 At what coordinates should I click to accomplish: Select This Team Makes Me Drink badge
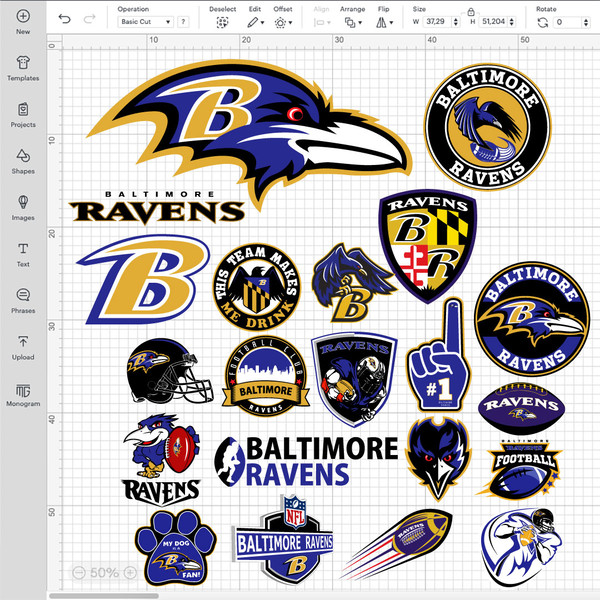pos(257,287)
